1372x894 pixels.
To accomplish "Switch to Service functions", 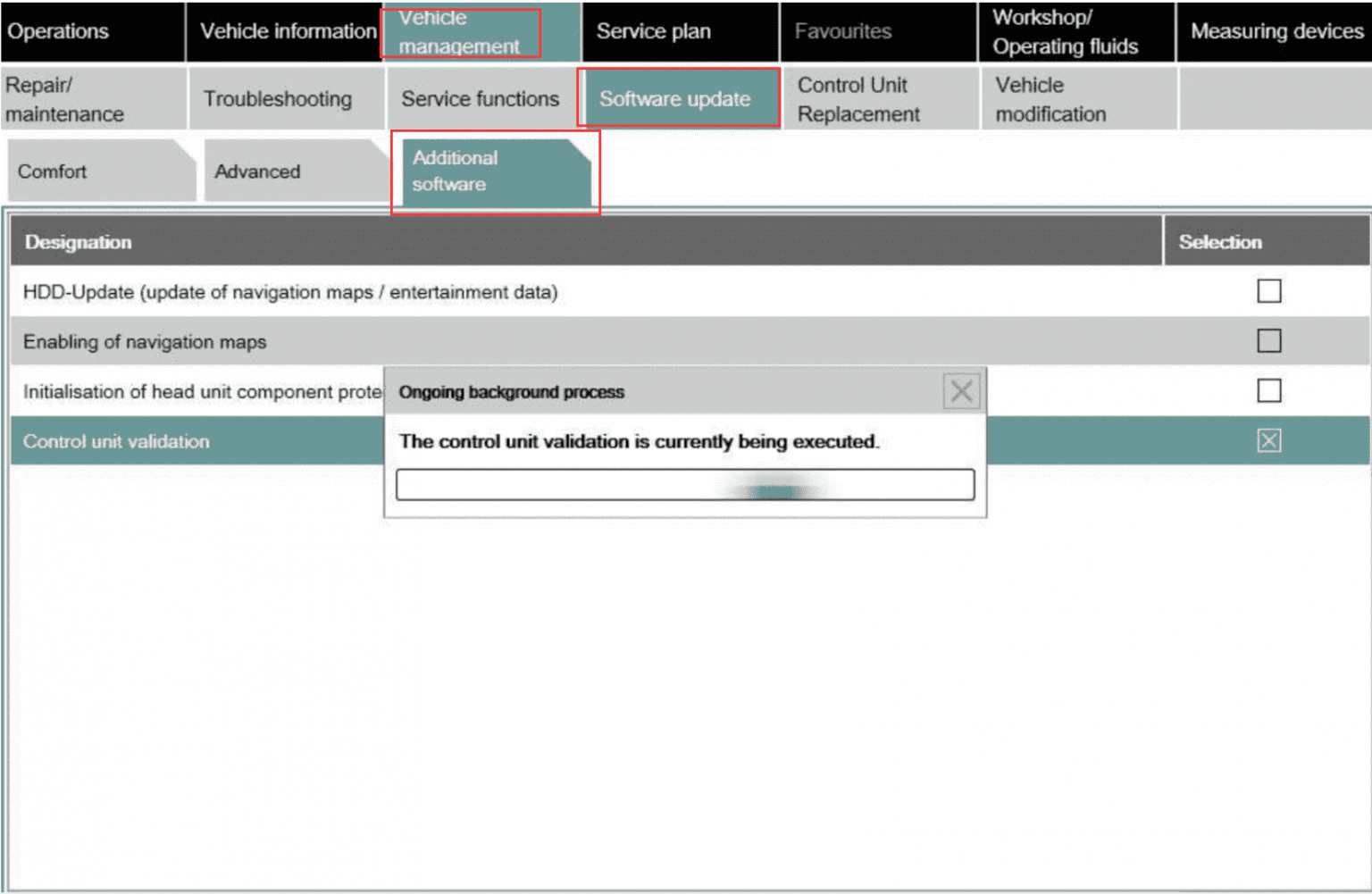I will tap(480, 98).
